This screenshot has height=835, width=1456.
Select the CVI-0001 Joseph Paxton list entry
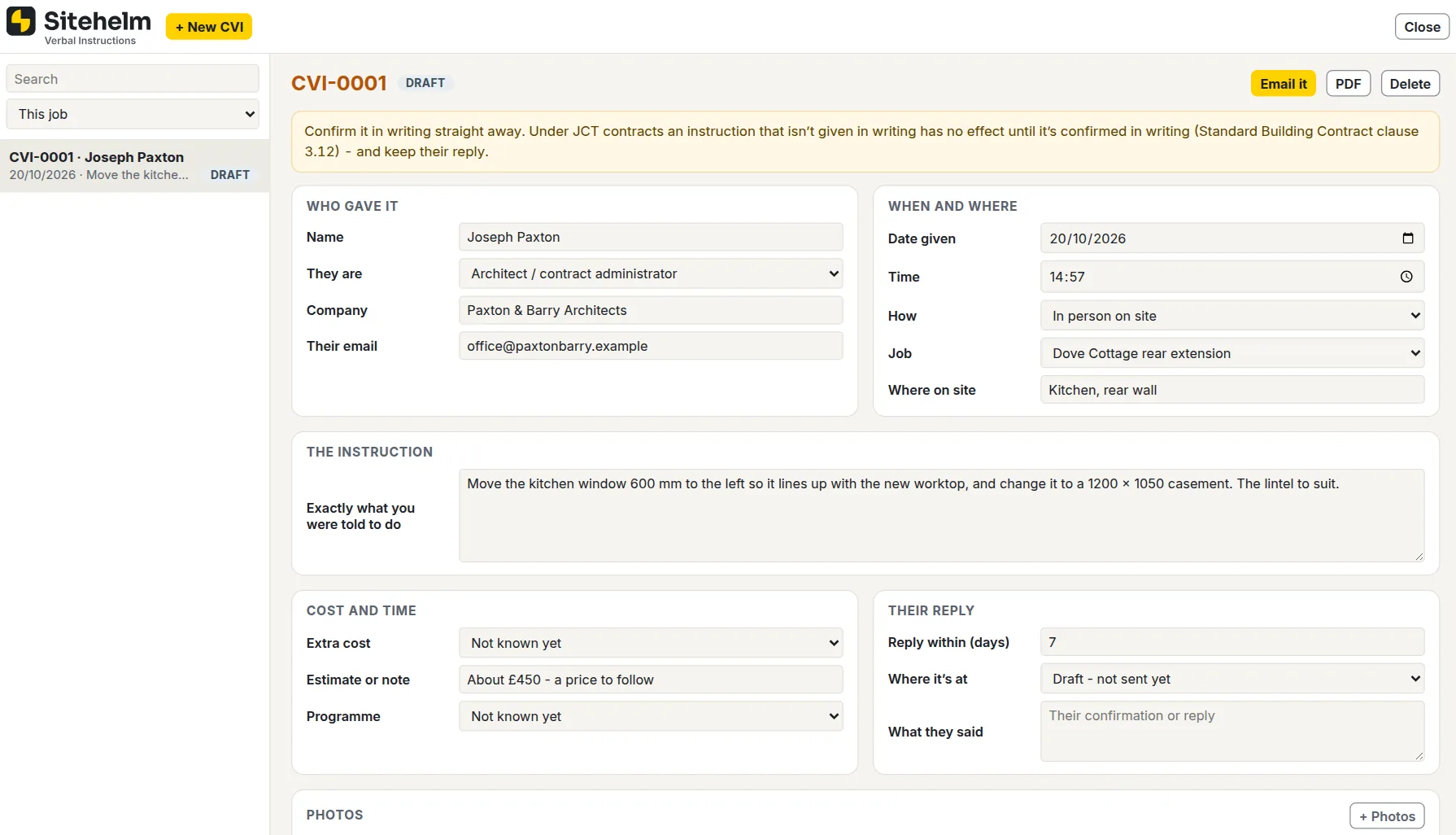134,166
